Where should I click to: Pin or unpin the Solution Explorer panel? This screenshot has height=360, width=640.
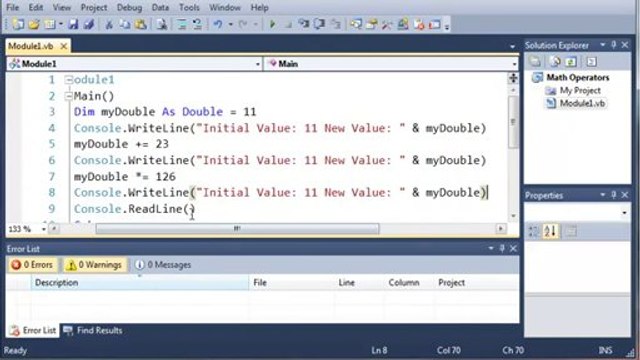(x=613, y=45)
